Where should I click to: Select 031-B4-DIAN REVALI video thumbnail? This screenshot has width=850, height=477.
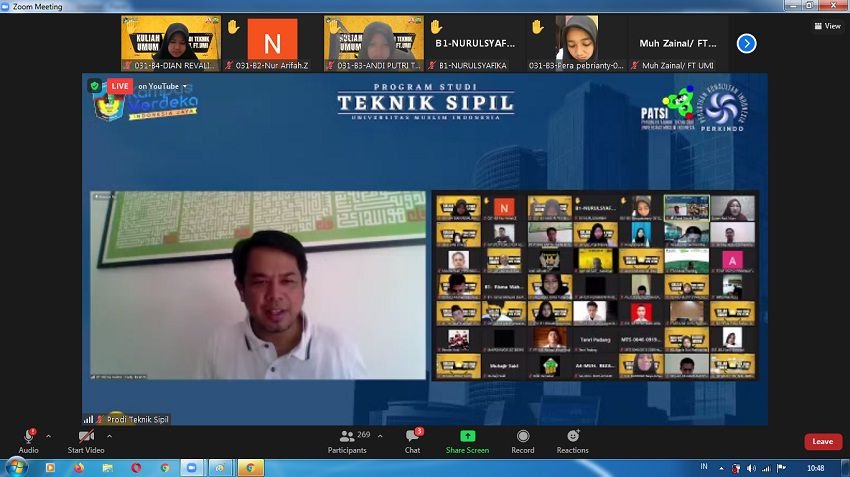171,43
